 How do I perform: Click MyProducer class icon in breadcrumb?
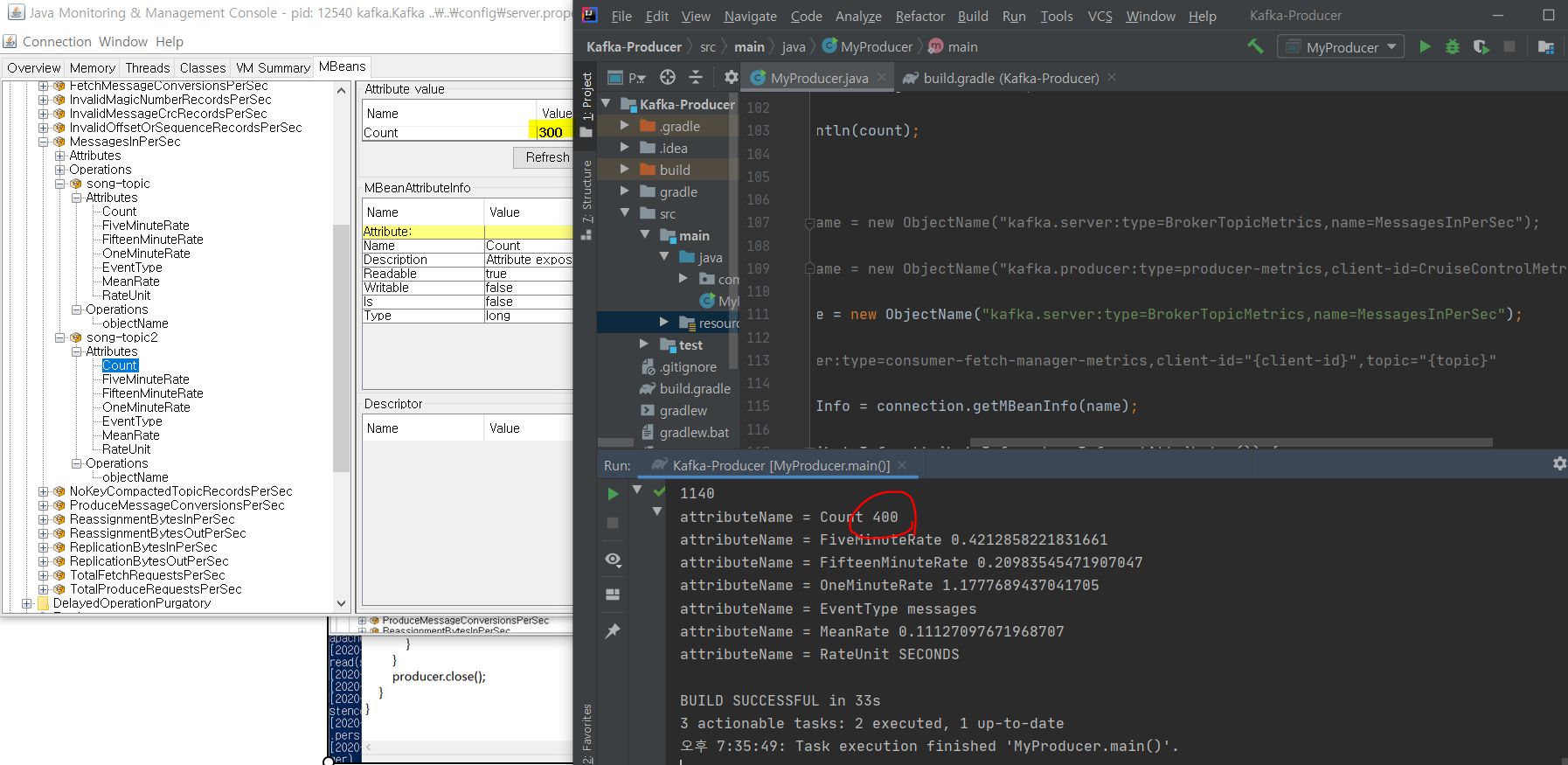[829, 45]
